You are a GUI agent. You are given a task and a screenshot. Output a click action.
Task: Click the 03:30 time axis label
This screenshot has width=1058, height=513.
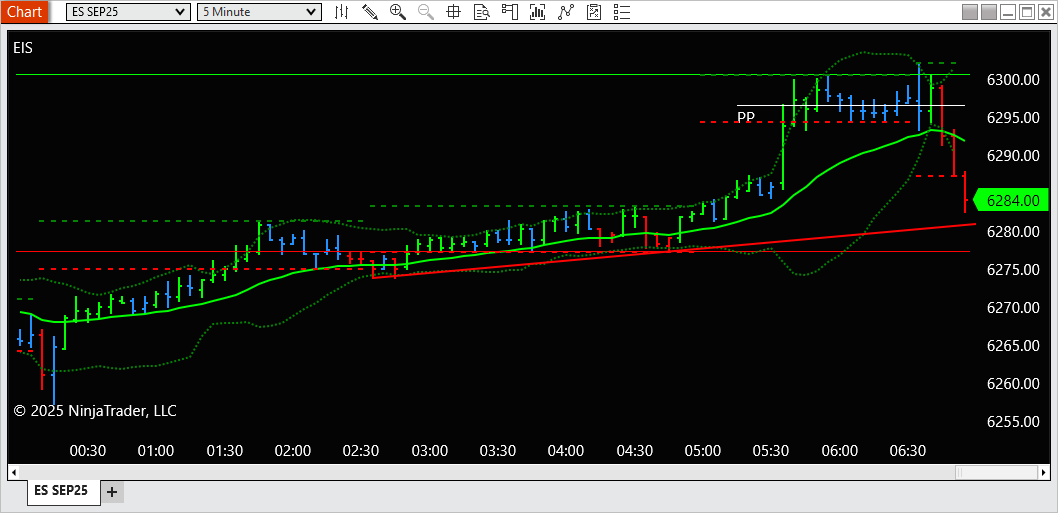[497, 450]
